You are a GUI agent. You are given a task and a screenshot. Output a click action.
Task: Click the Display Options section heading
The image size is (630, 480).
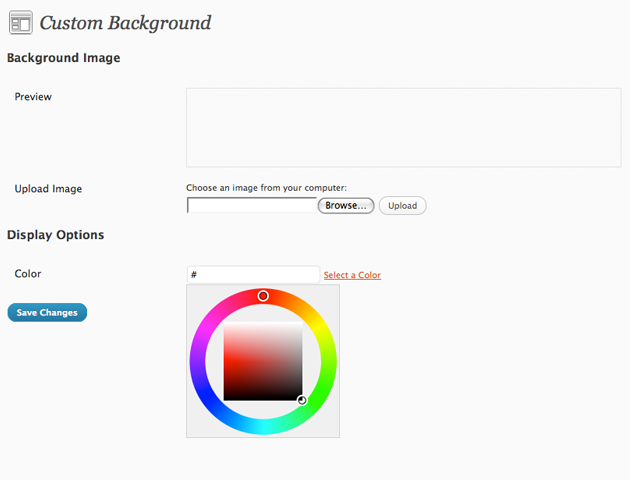coord(55,235)
